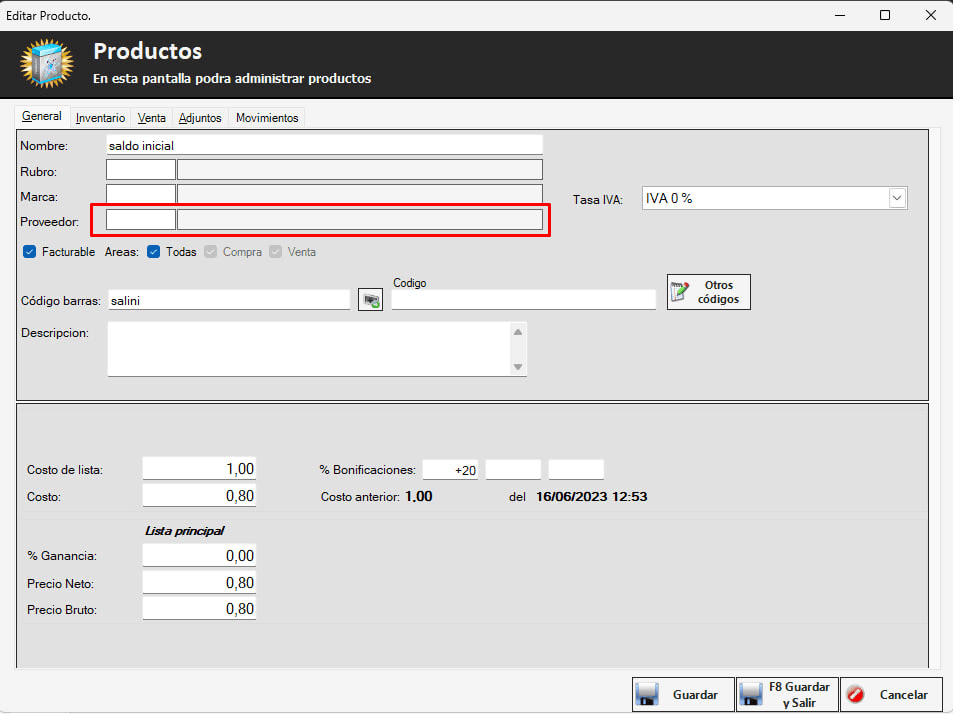953x714 pixels.
Task: Select the Nombre text field
Action: pyautogui.click(x=324, y=146)
